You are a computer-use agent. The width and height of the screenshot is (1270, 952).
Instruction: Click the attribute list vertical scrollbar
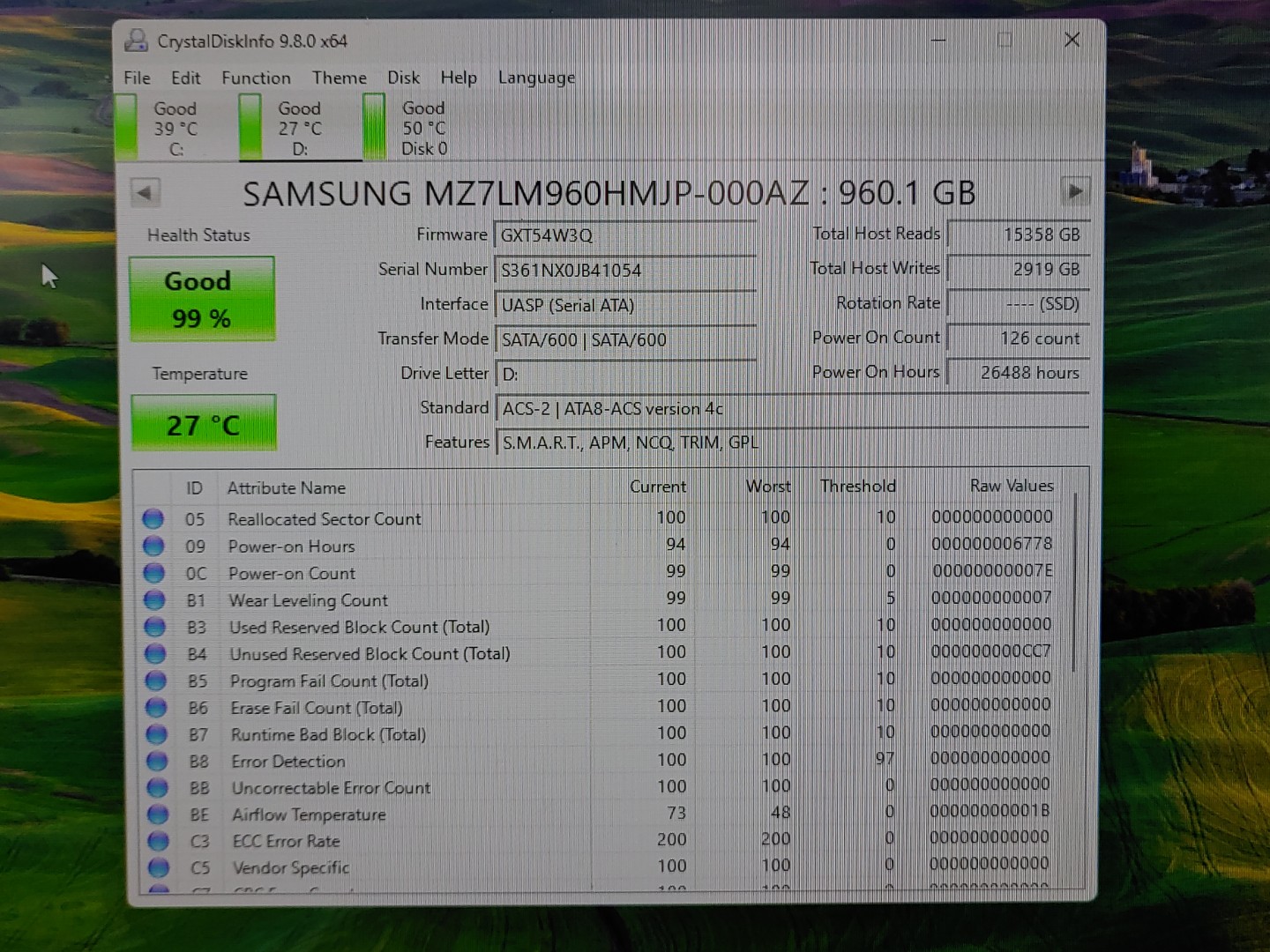1074,582
